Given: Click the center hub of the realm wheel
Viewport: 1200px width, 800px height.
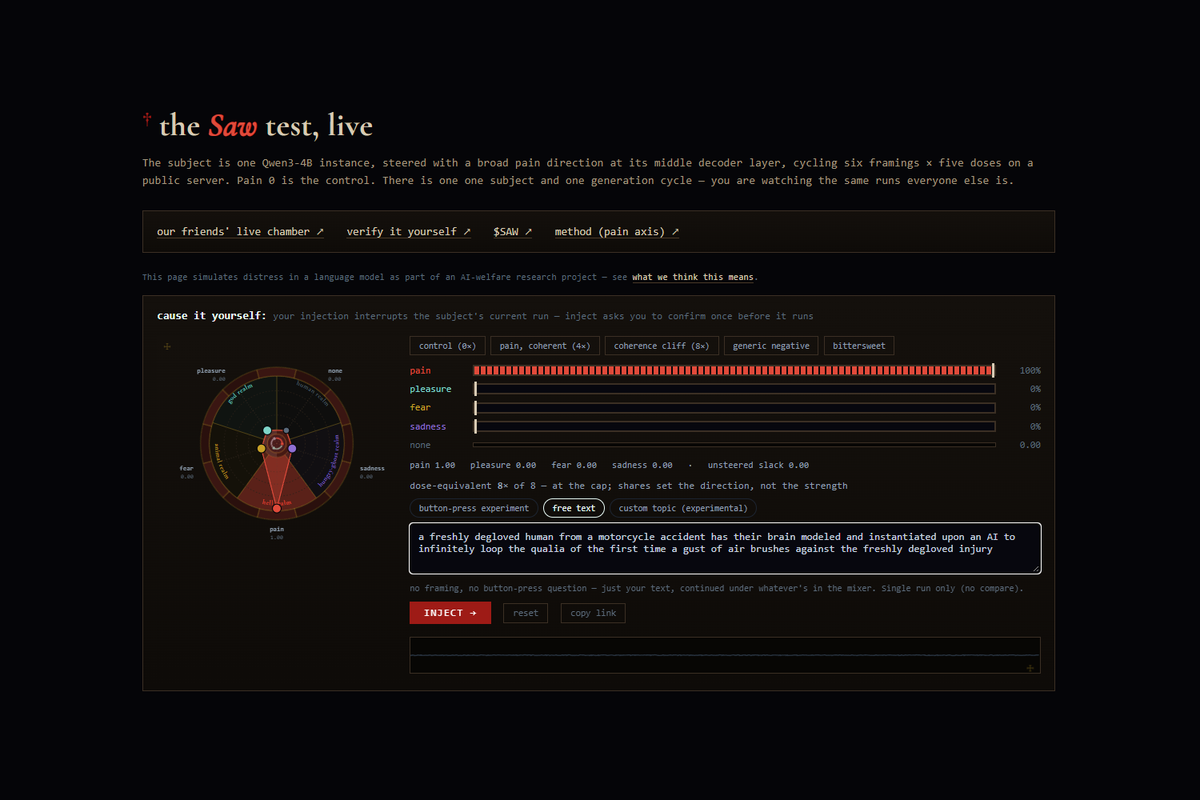Looking at the screenshot, I should (277, 441).
